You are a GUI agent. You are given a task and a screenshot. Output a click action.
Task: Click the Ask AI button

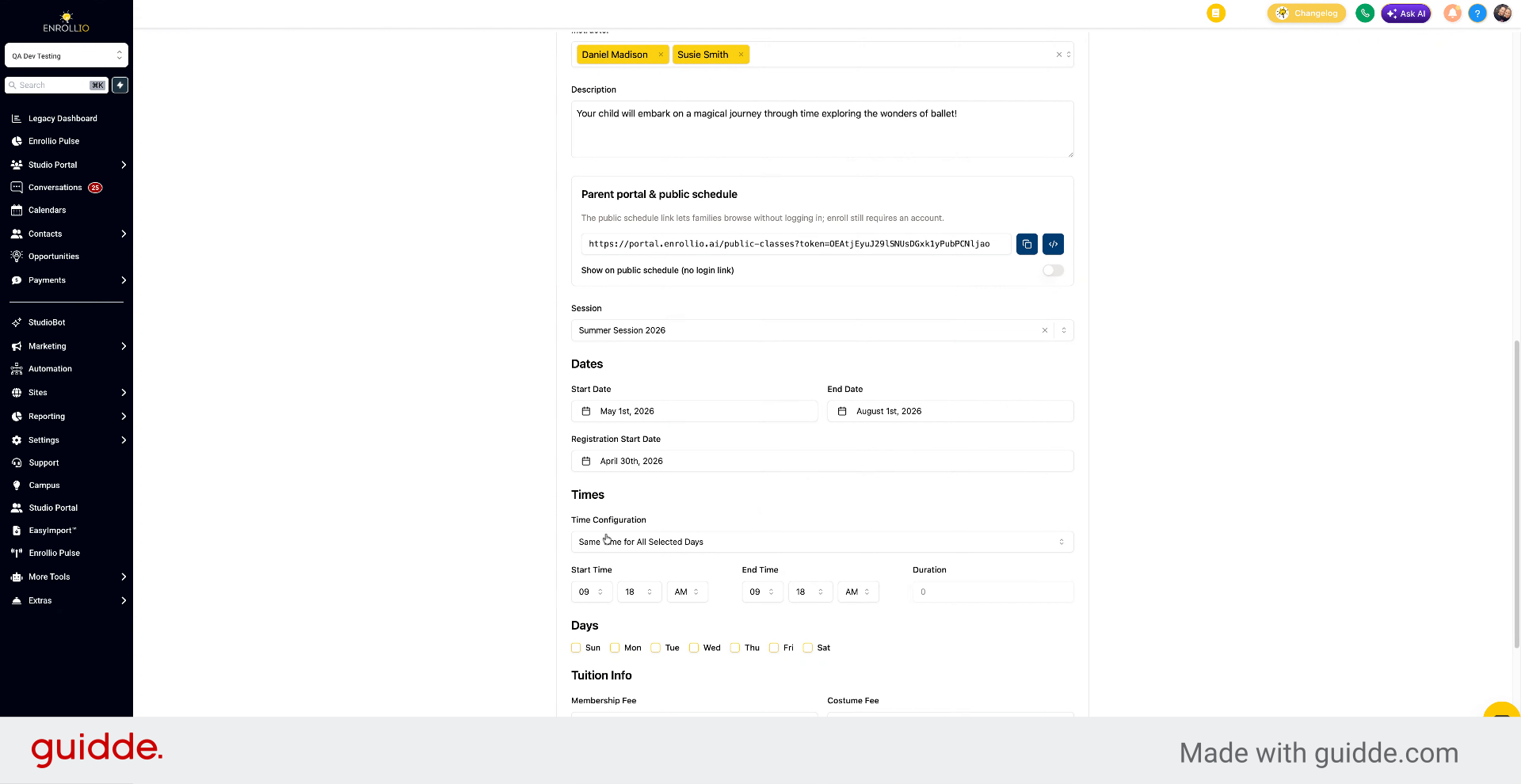pos(1406,13)
